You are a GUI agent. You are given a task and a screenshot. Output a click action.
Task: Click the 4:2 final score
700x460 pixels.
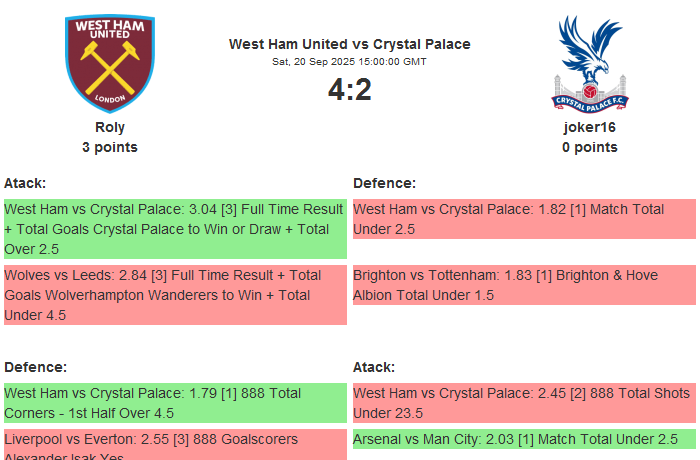click(349, 90)
